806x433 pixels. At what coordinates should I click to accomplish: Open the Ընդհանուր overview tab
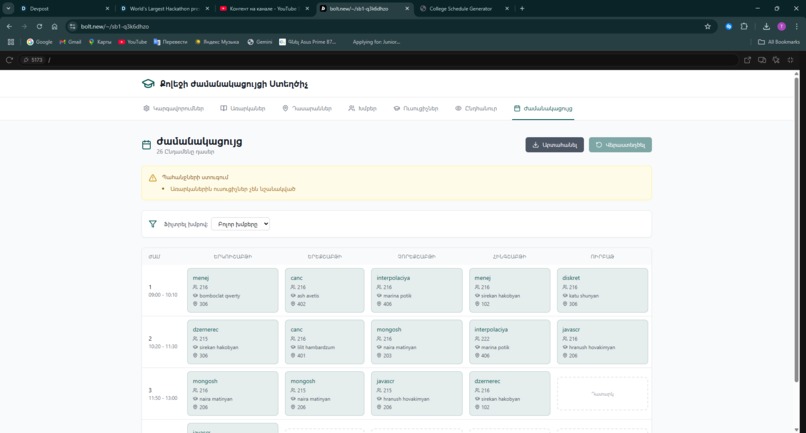click(x=476, y=109)
